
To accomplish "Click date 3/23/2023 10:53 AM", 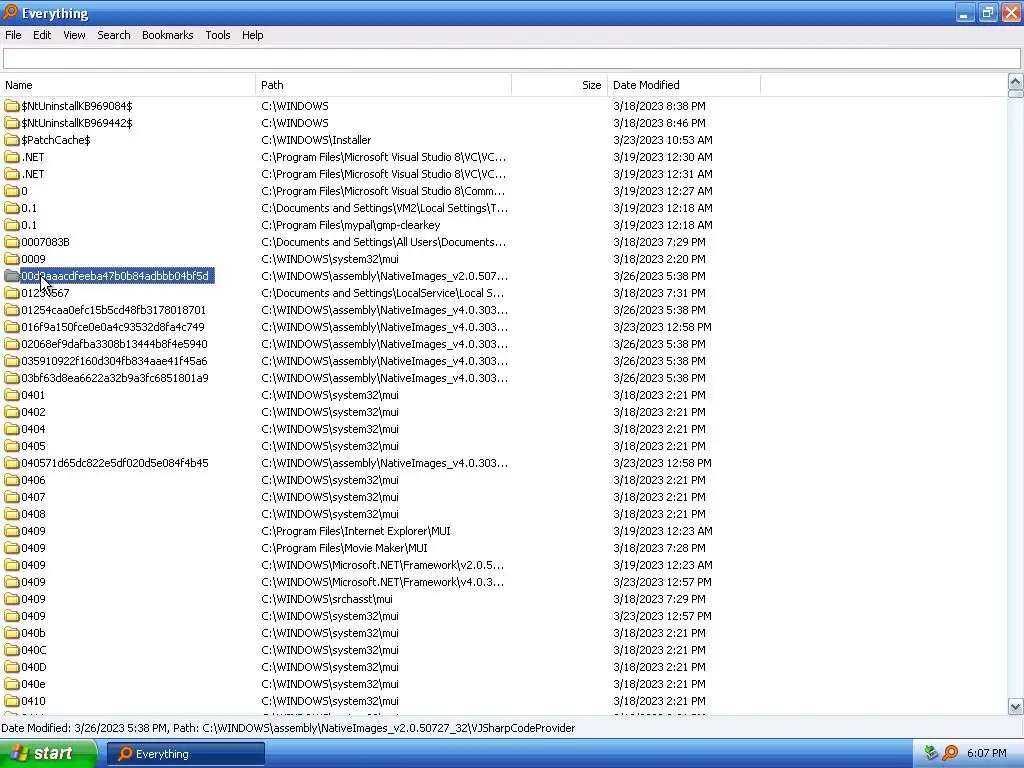I will tap(663, 140).
